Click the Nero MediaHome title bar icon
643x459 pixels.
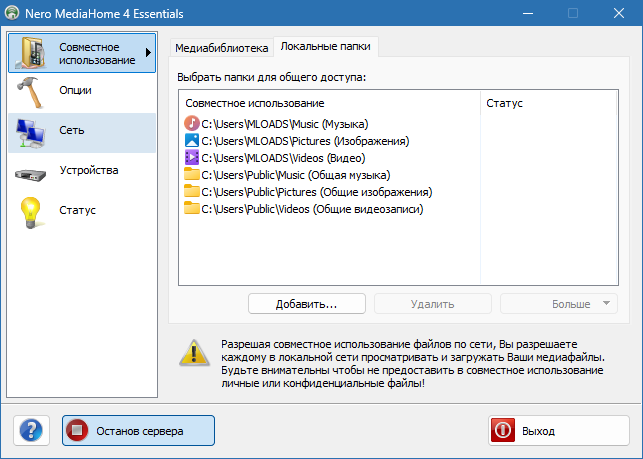(x=12, y=13)
